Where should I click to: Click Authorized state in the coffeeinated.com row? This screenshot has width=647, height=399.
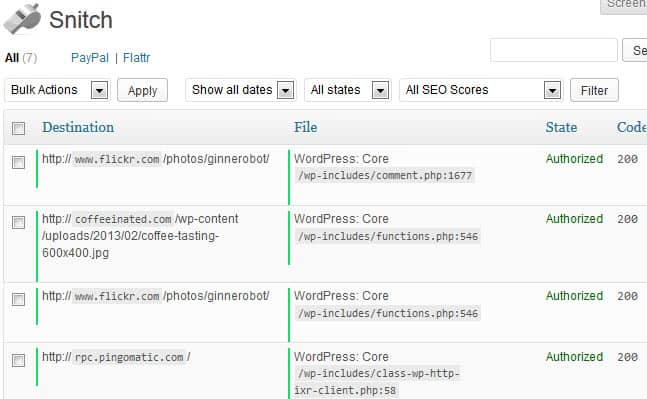574,219
